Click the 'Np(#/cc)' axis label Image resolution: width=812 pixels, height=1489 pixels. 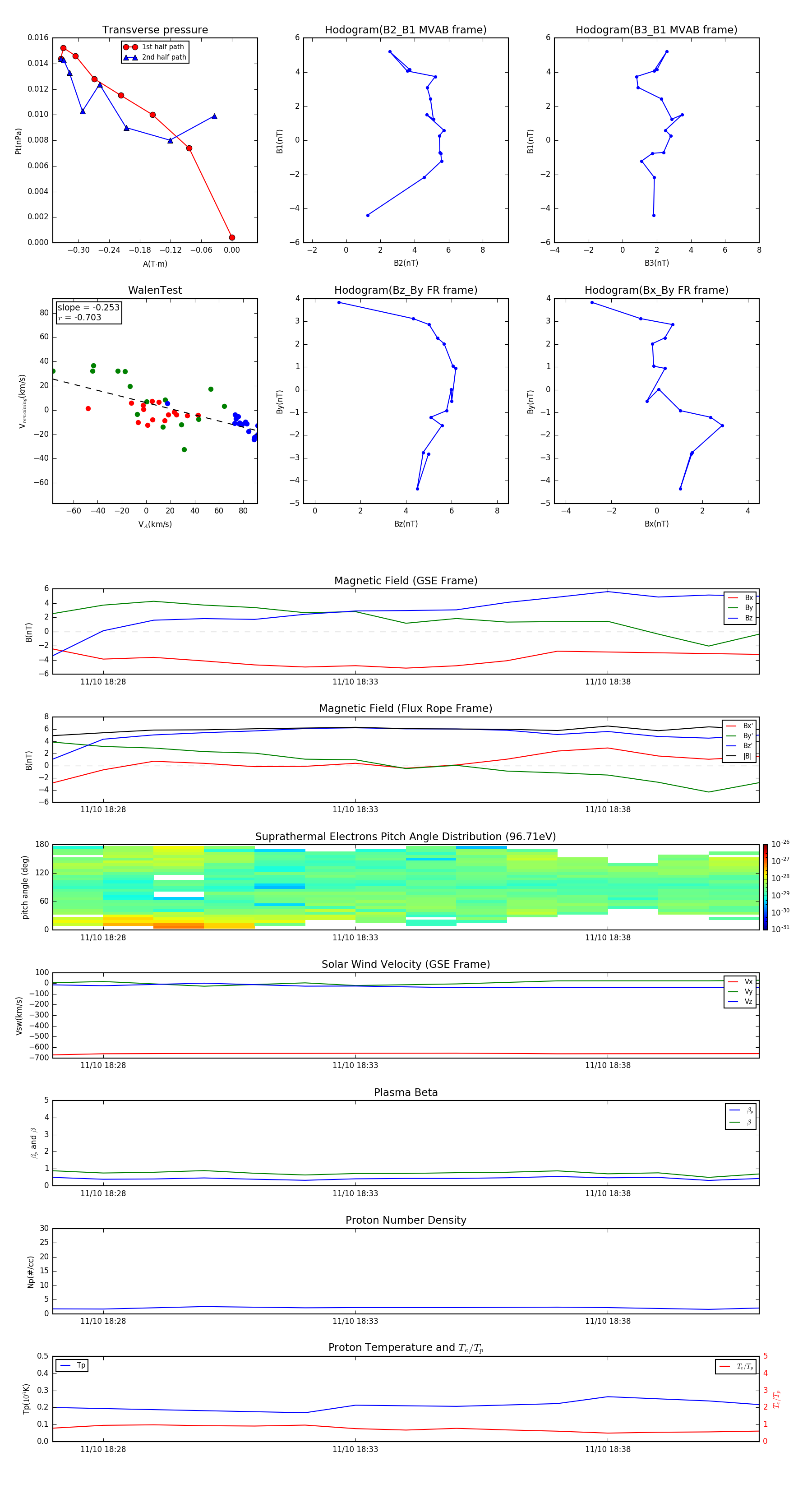(x=31, y=1272)
